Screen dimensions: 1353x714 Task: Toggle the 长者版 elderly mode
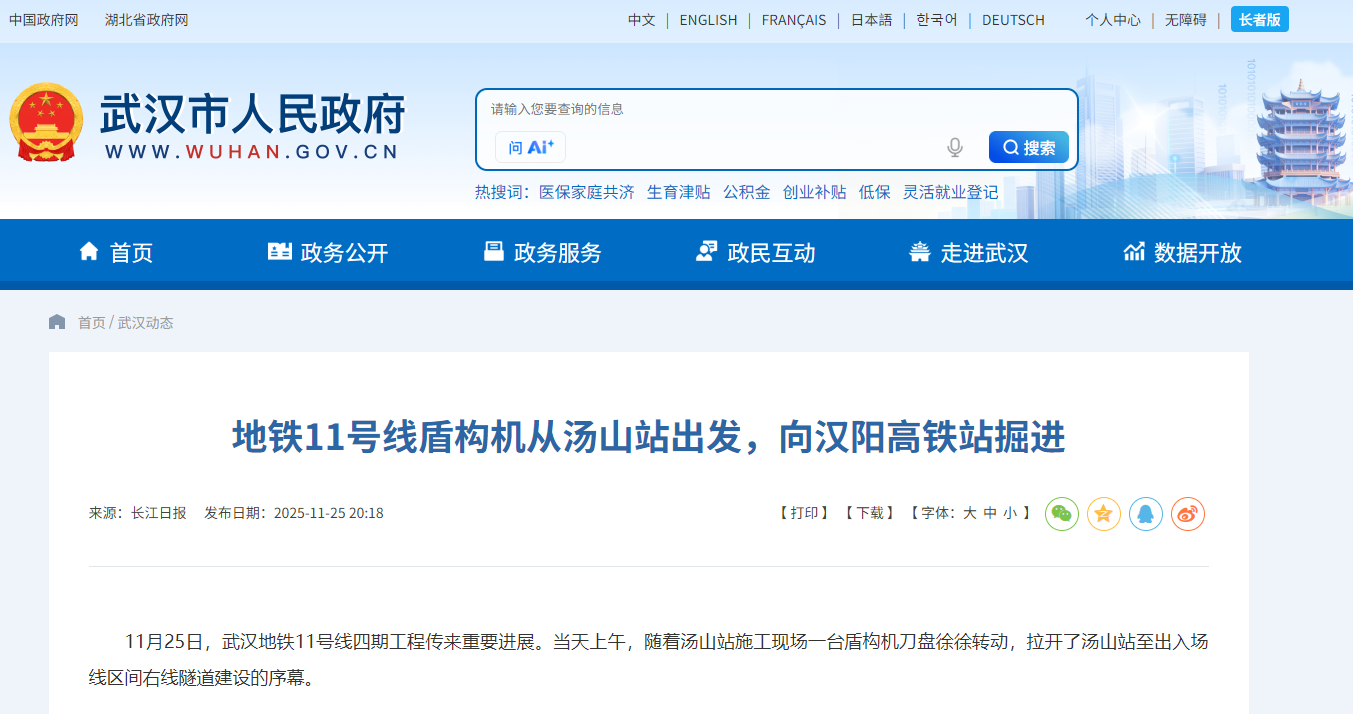pyautogui.click(x=1259, y=20)
